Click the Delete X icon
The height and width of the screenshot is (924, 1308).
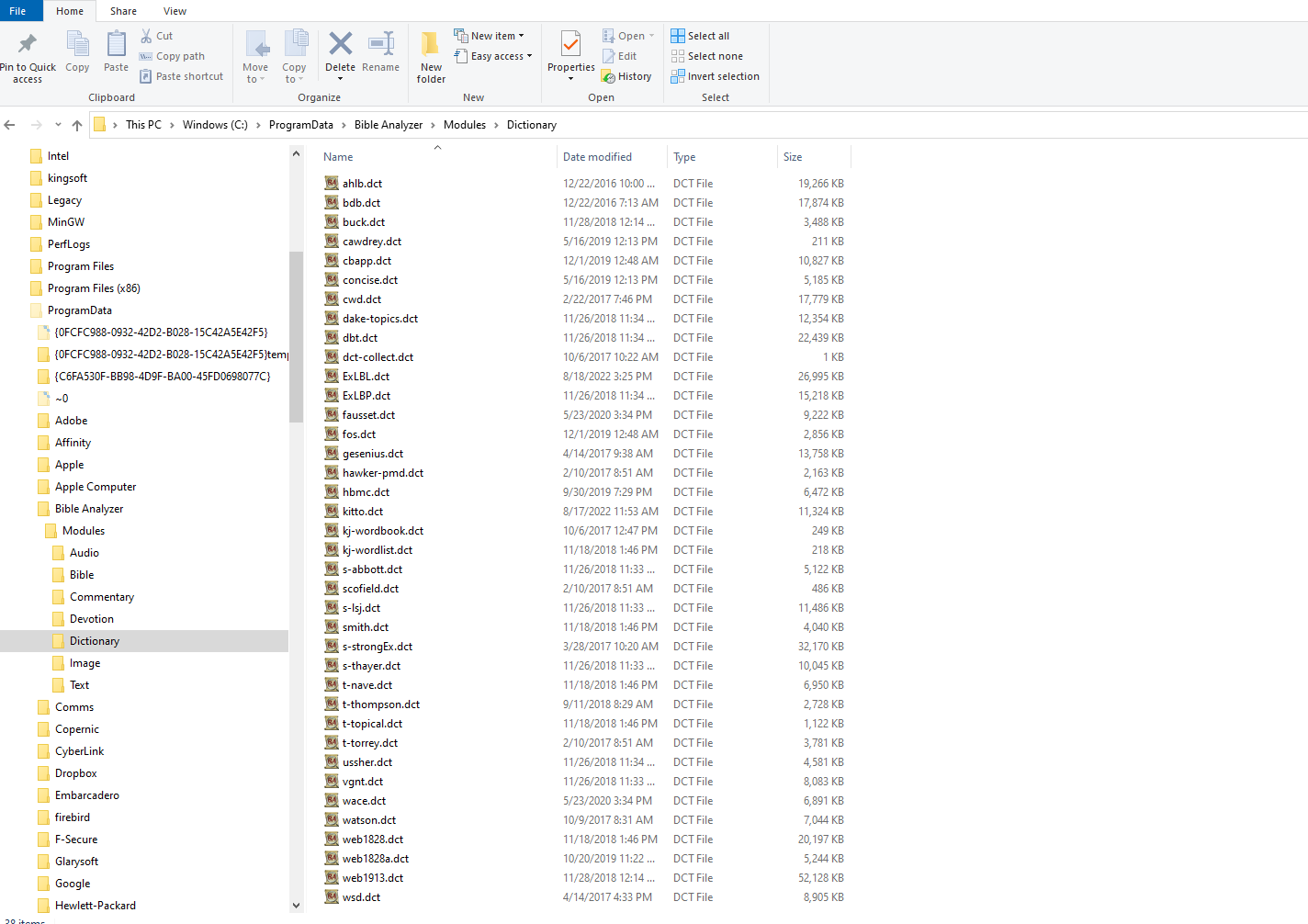click(341, 43)
